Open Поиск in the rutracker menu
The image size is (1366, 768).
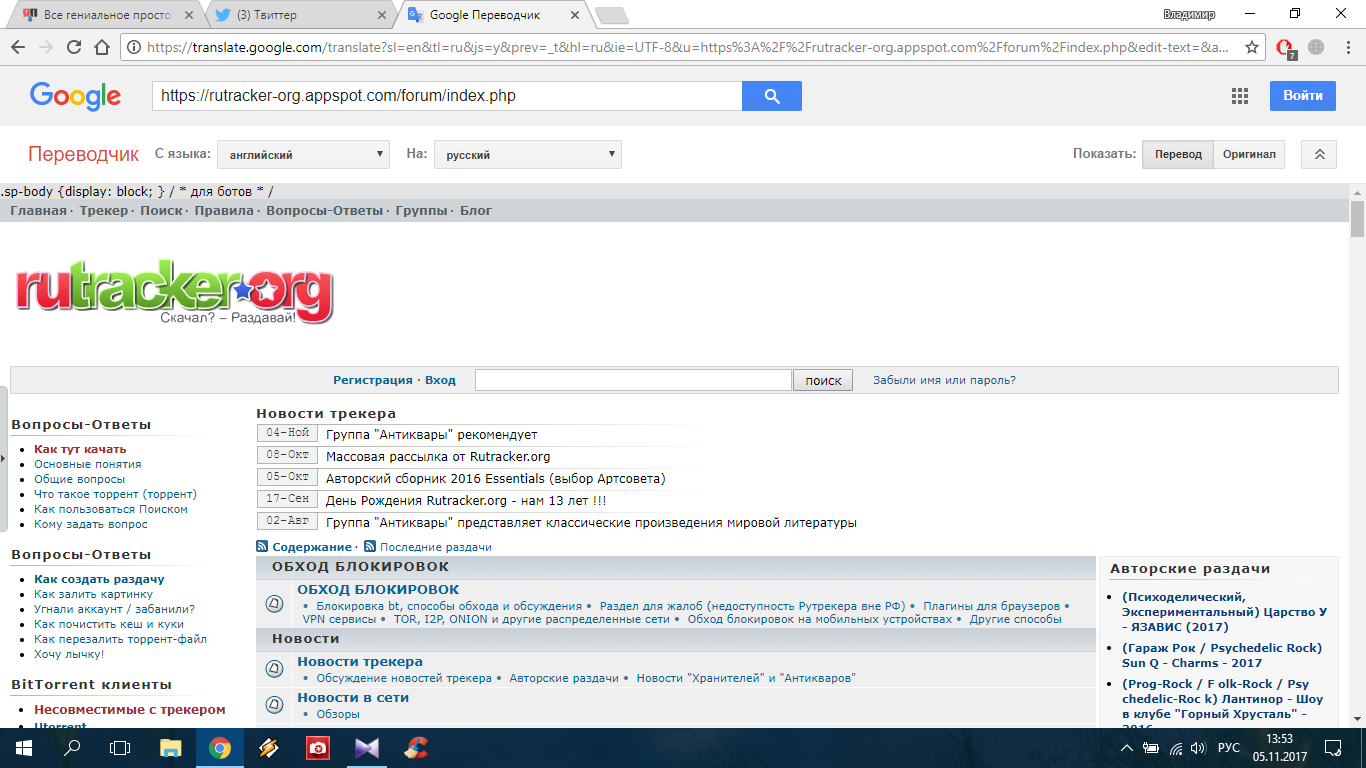pyautogui.click(x=161, y=211)
